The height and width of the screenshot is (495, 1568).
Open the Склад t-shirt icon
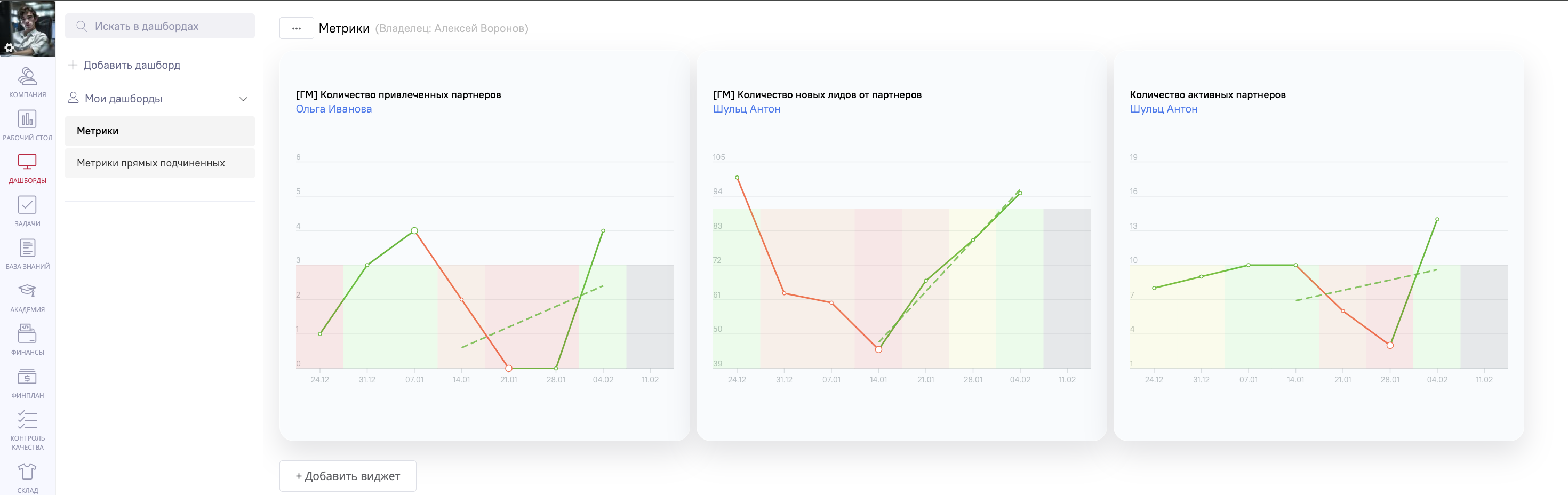click(x=27, y=471)
